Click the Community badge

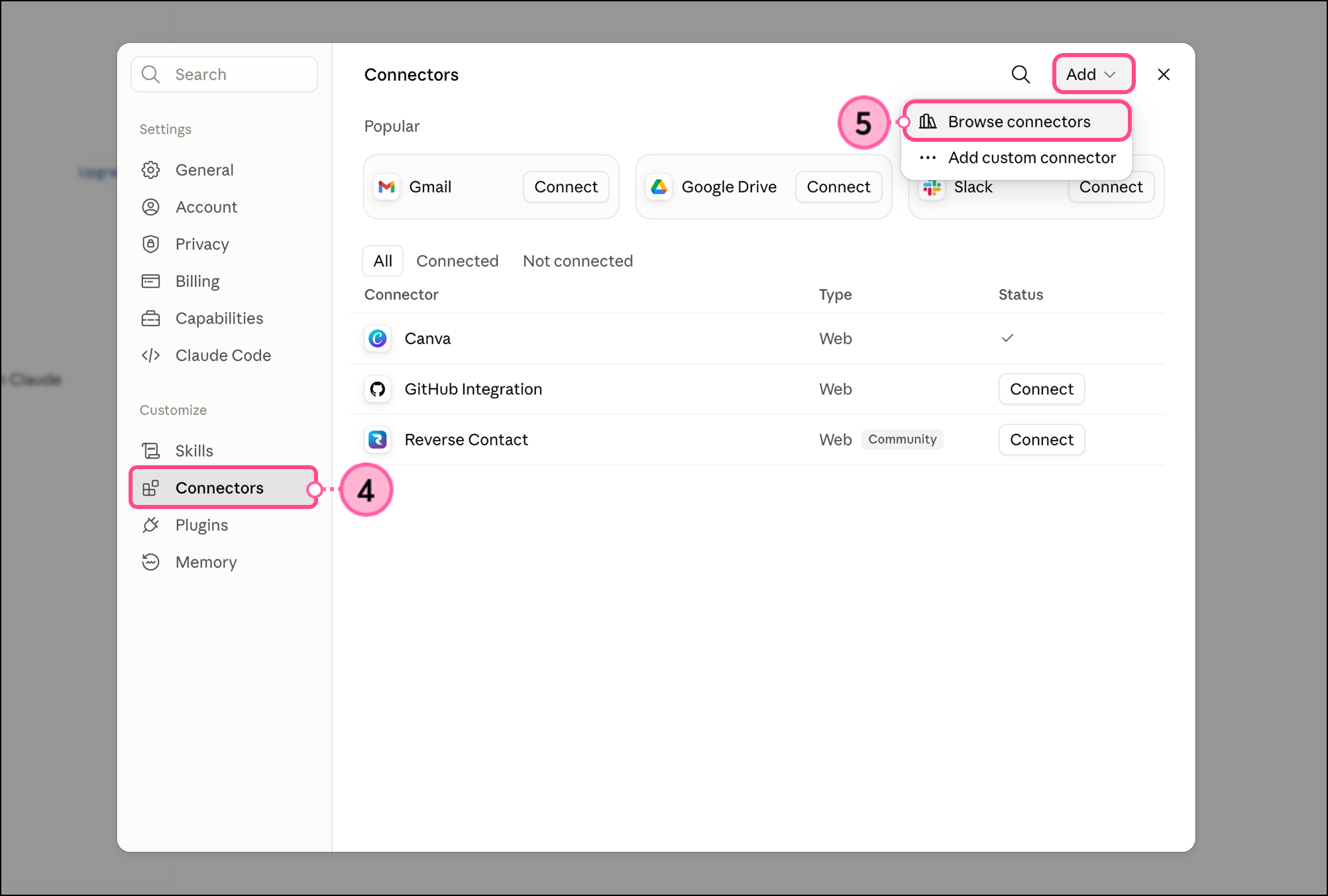coord(902,439)
